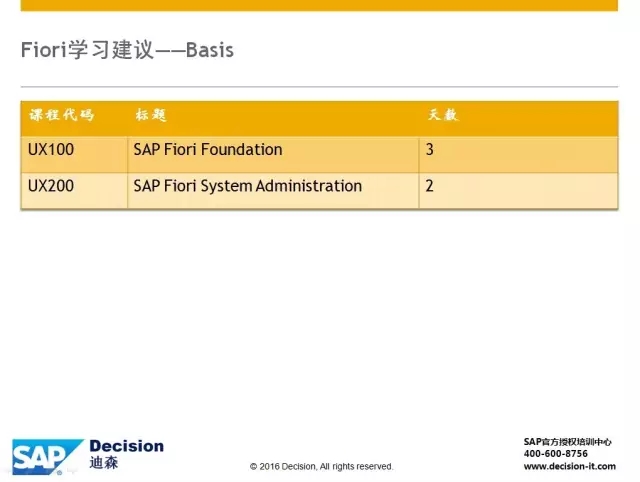This screenshot has width=640, height=482.
Task: Click the days value 2 cell
Action: 518,190
